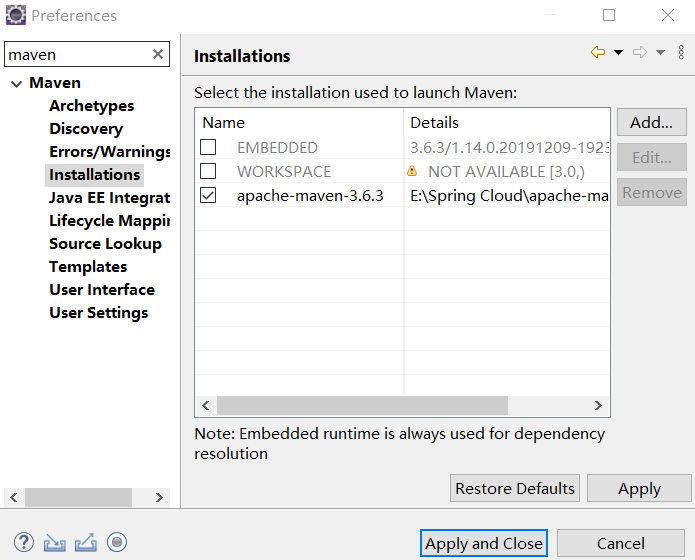This screenshot has height=560, width=695.
Task: Click the warning icon in WORKSPACE row
Action: tap(412, 171)
